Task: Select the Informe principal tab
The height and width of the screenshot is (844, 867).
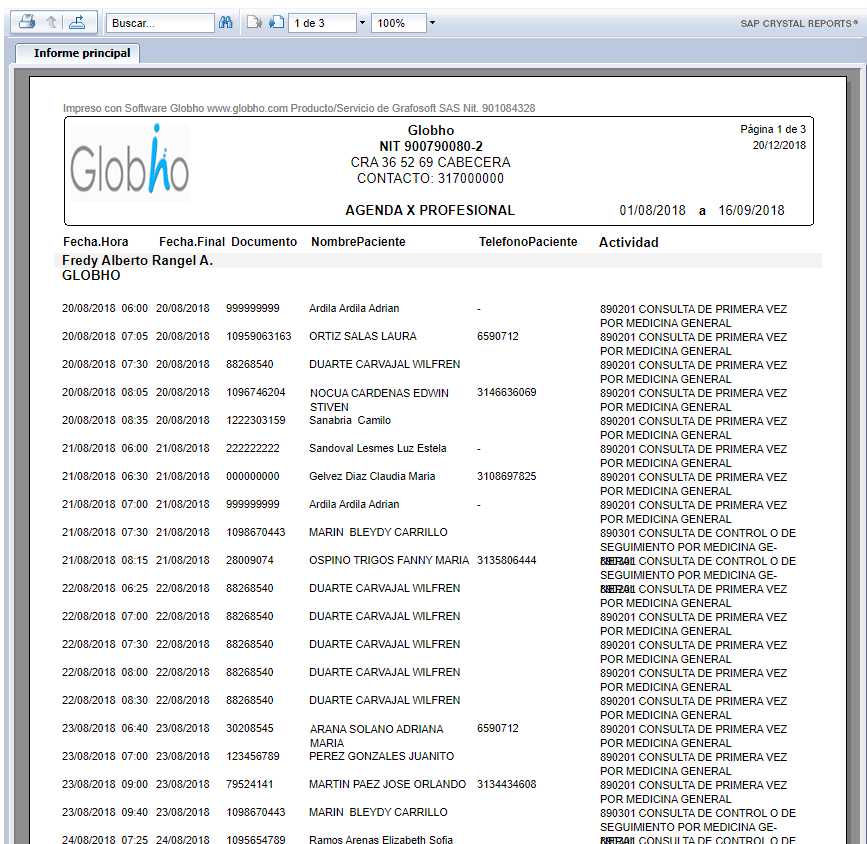Action: click(x=81, y=53)
